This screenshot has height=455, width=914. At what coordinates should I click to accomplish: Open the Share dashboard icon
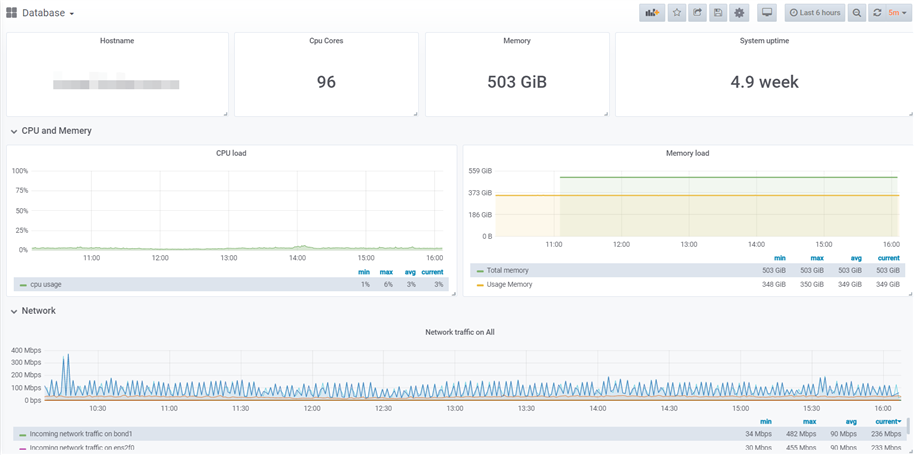click(x=697, y=13)
